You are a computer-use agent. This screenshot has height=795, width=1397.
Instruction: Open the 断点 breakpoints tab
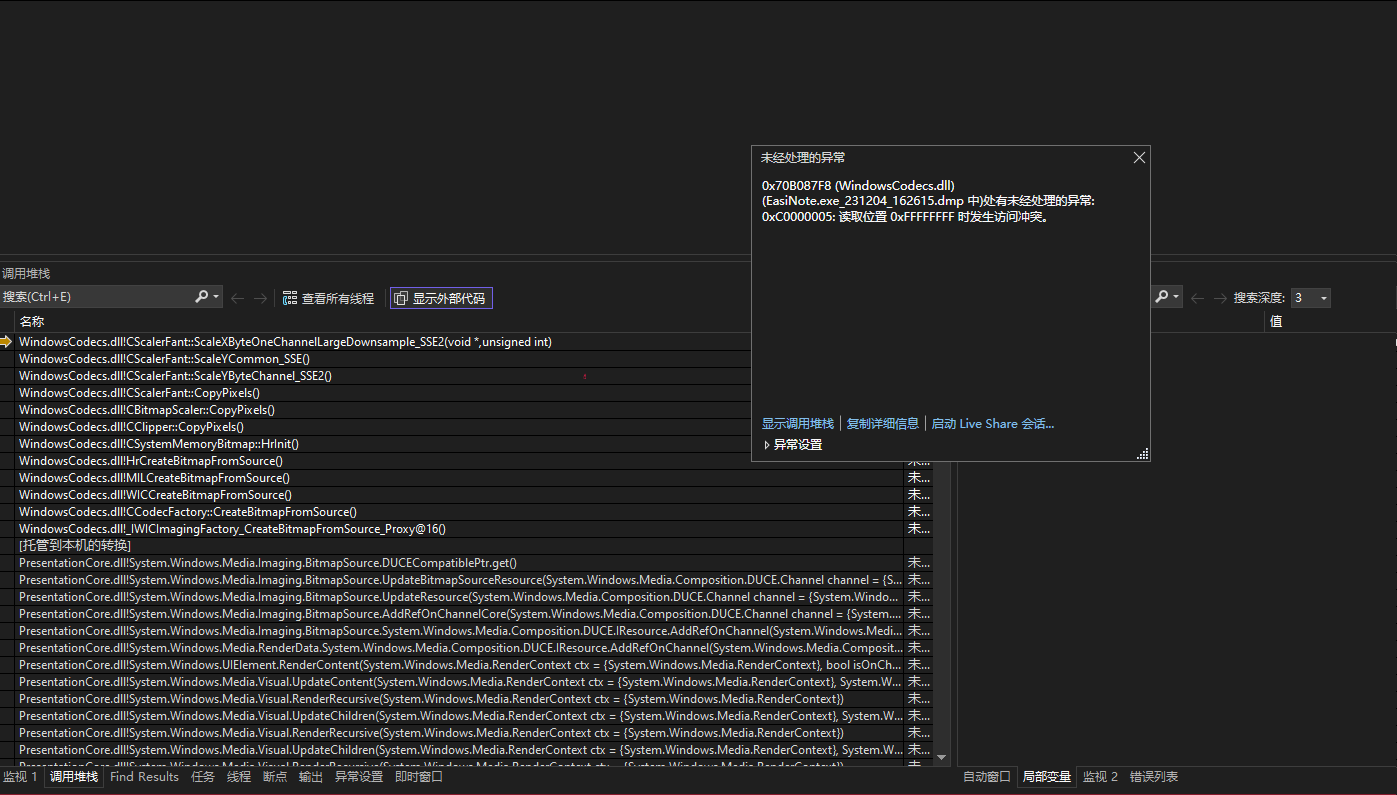click(275, 777)
